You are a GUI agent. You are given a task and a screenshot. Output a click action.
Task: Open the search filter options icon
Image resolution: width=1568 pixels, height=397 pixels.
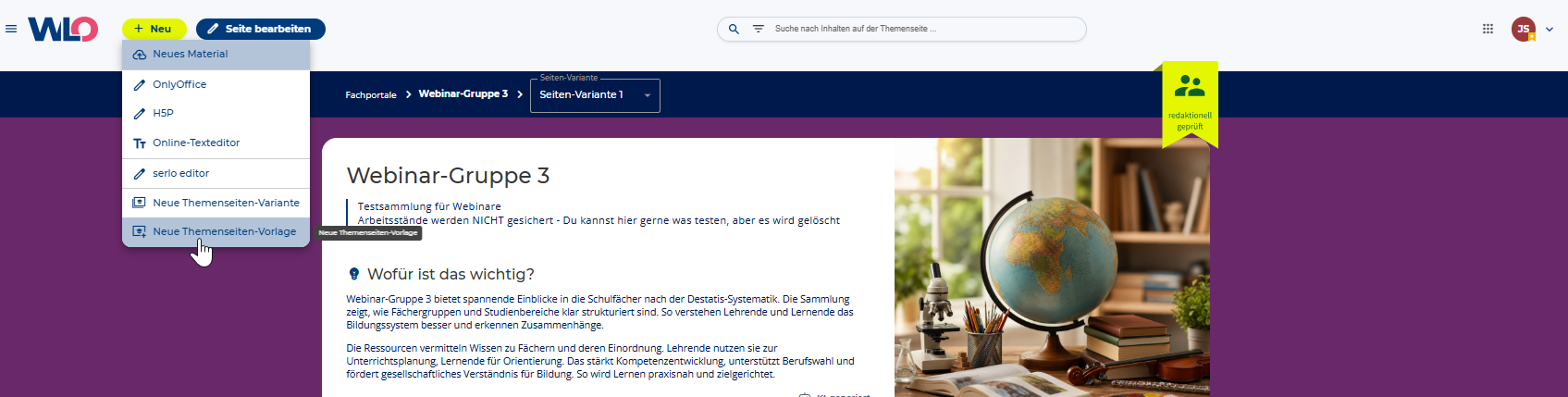point(759,29)
